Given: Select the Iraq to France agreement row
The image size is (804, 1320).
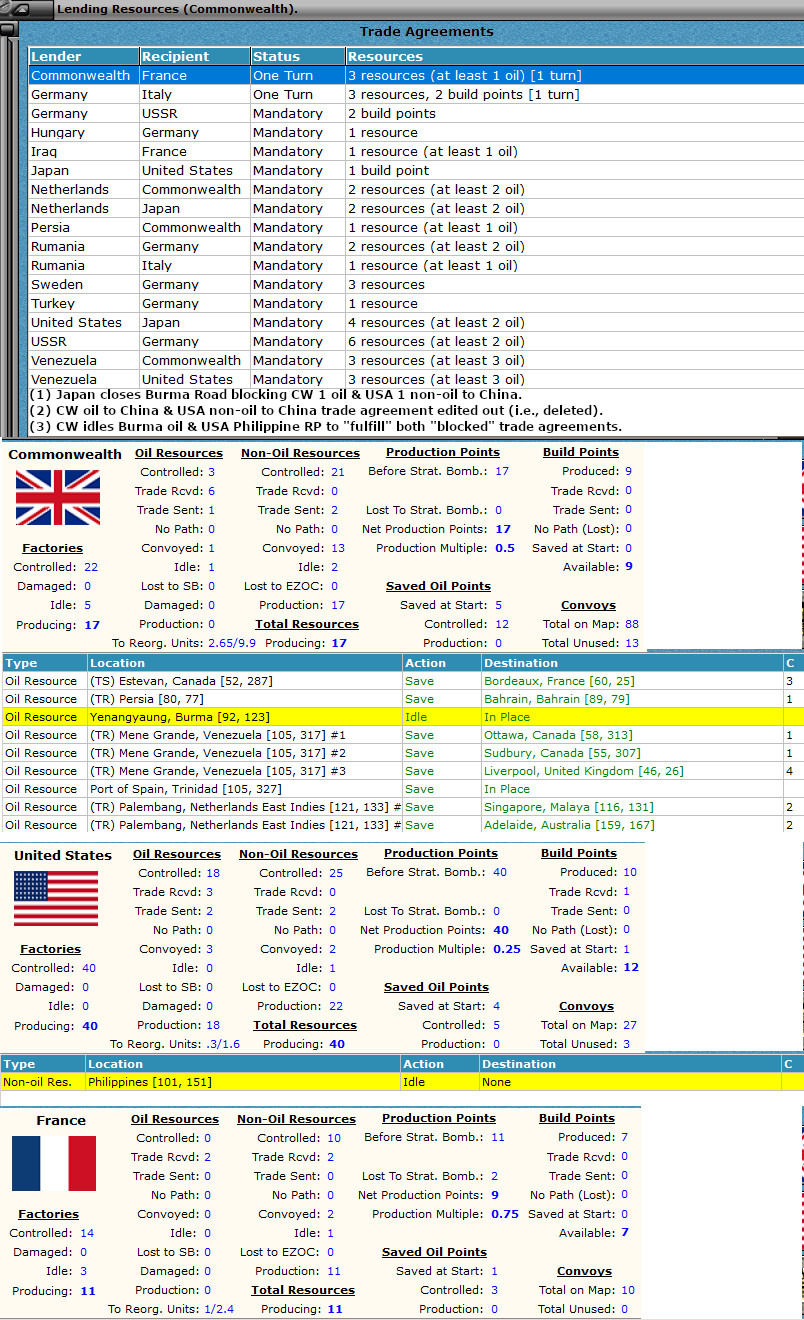Looking at the screenshot, I should tap(415, 151).
